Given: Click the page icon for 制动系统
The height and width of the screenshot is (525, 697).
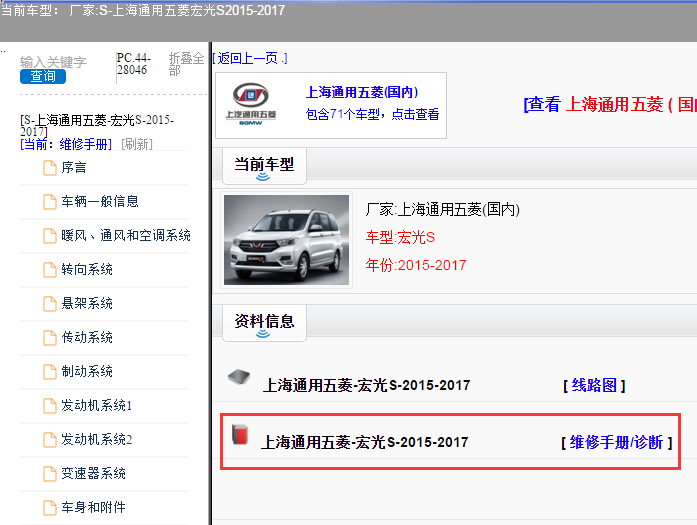Looking at the screenshot, I should pyautogui.click(x=49, y=372).
